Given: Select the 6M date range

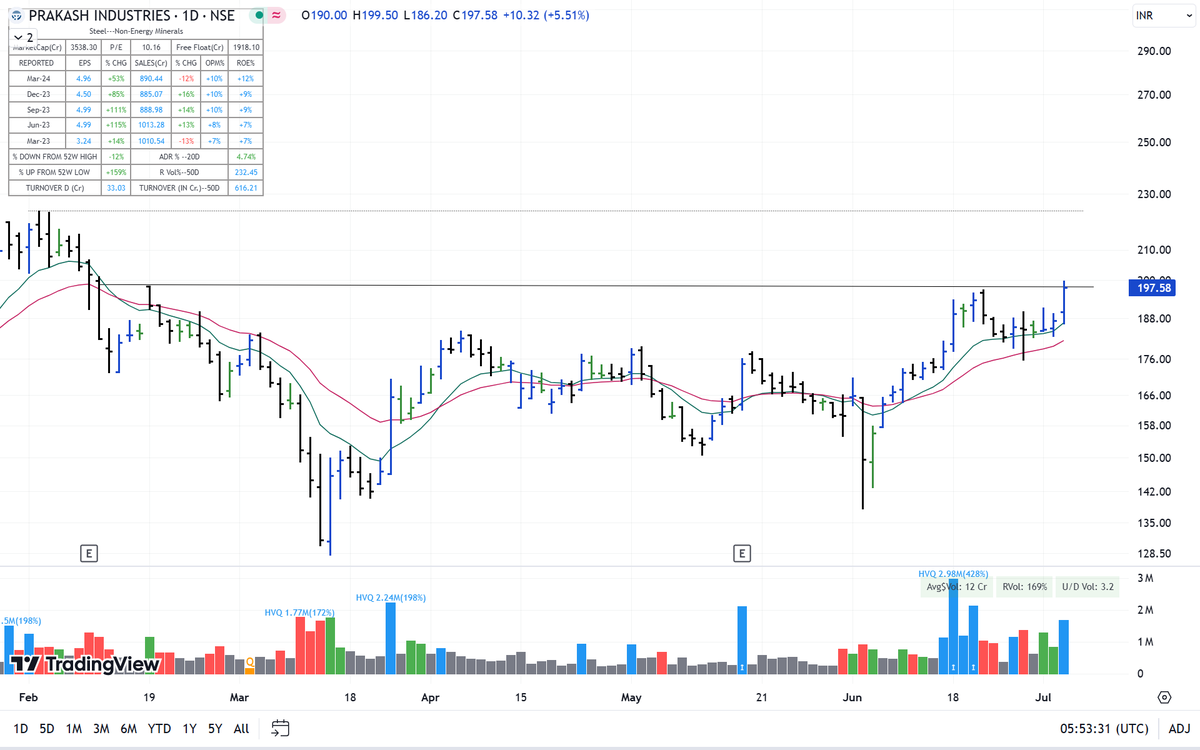Looking at the screenshot, I should pyautogui.click(x=128, y=729).
